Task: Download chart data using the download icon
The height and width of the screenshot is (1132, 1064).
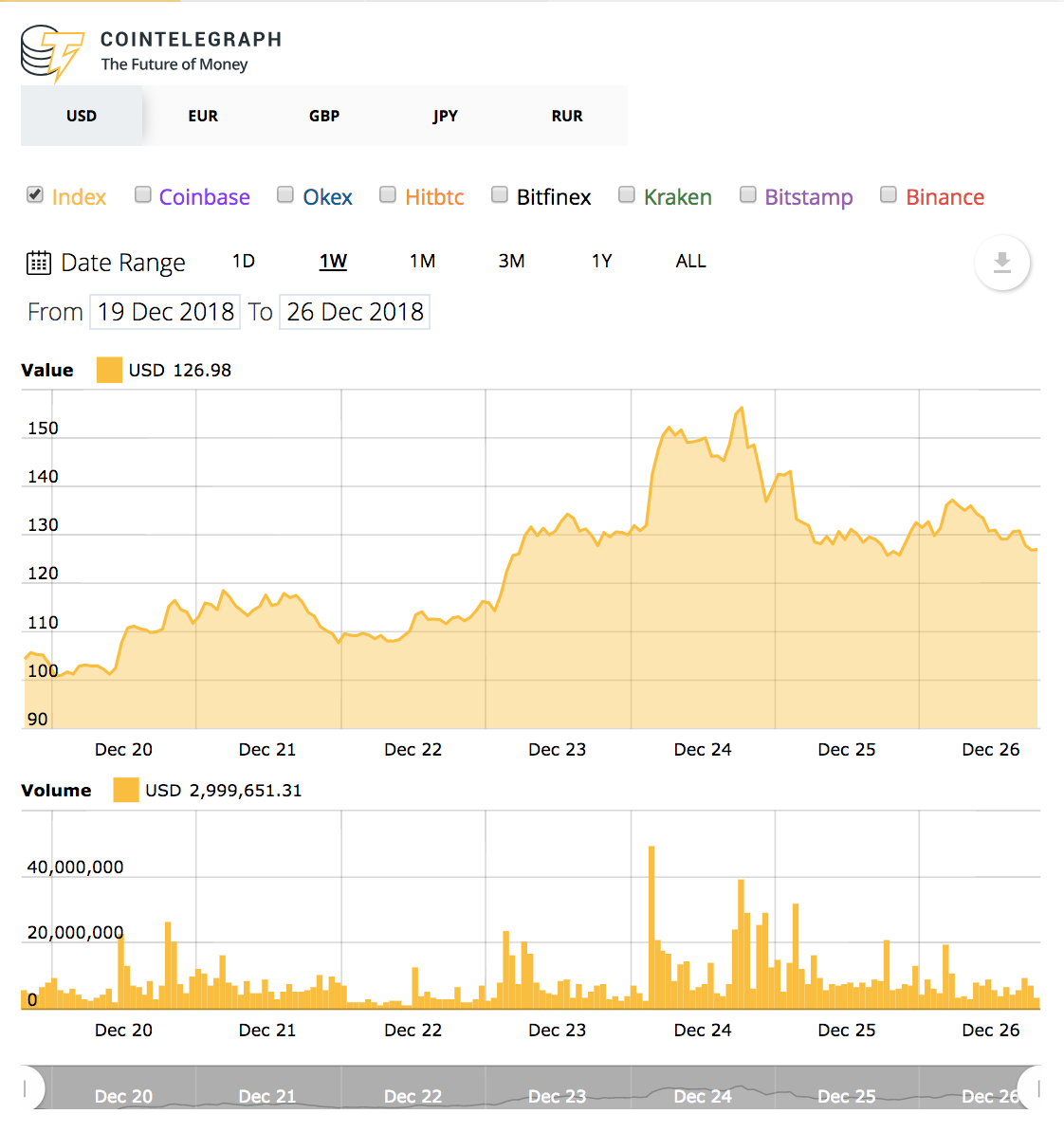Action: click(x=1001, y=263)
